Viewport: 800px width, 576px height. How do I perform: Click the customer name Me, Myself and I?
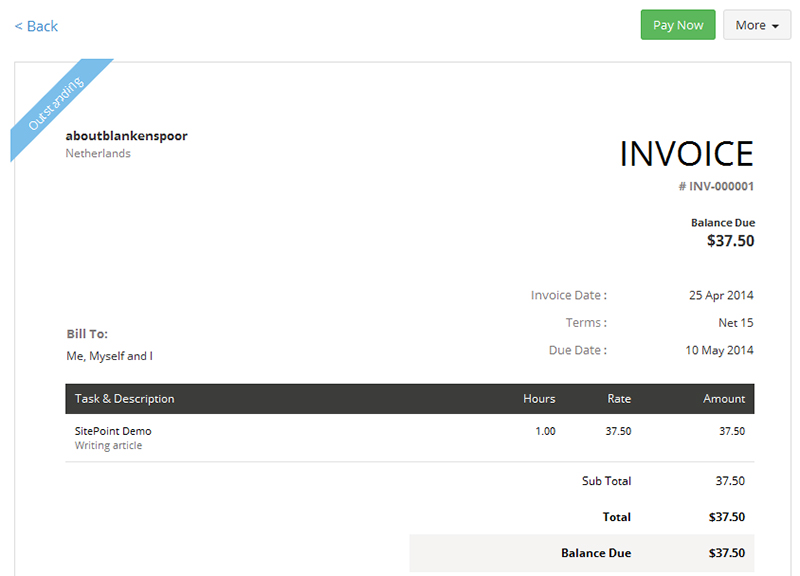[x=109, y=356]
